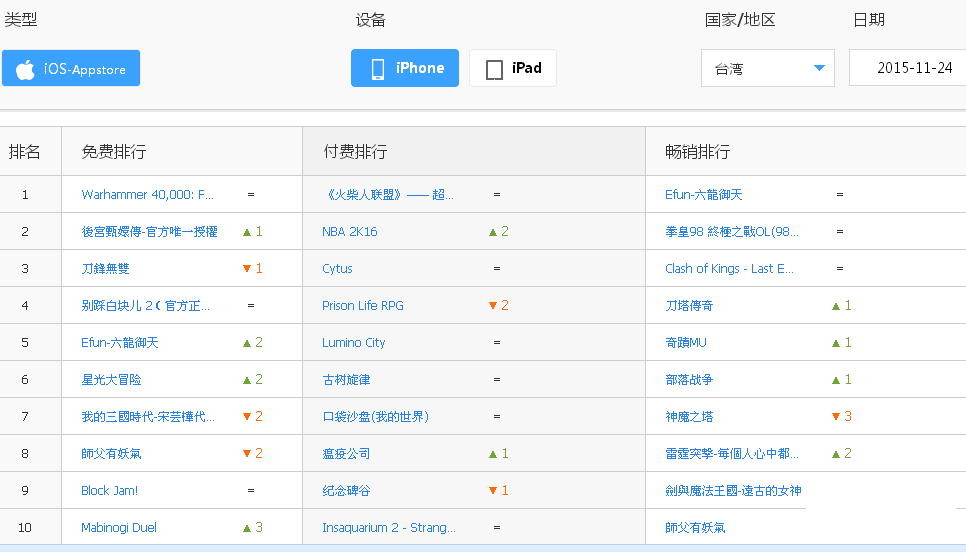
Task: Open Efun-六龍御天 in free ranking
Action: (x=120, y=343)
